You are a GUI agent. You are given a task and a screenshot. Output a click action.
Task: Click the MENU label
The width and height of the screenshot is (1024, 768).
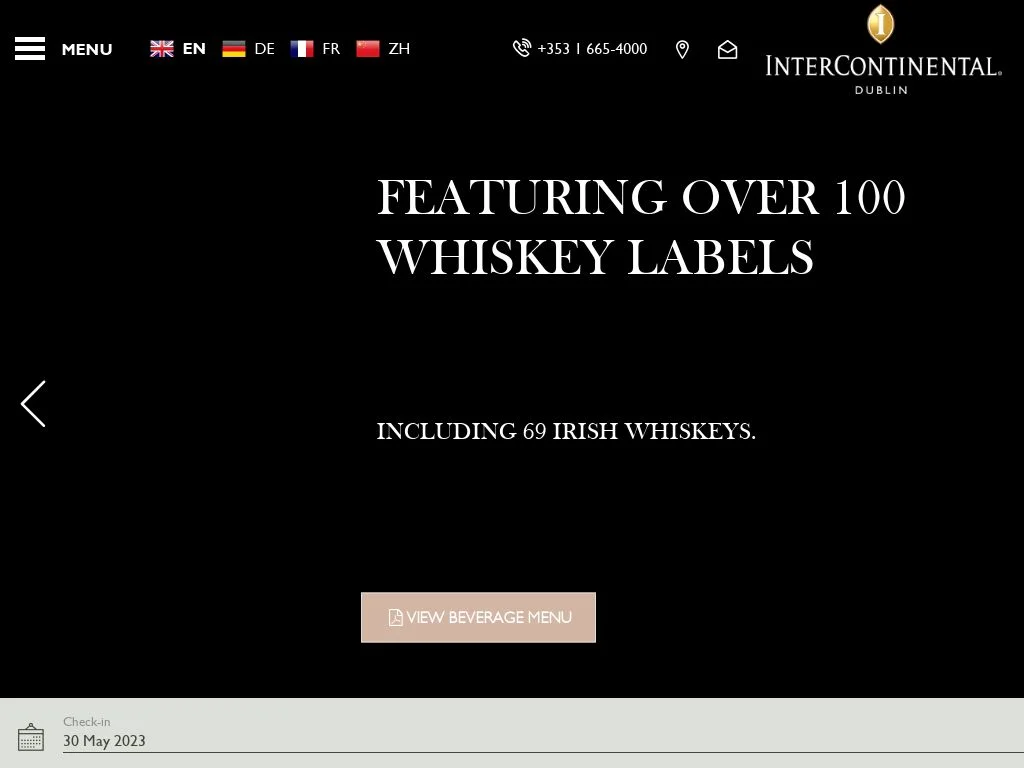[x=87, y=50]
